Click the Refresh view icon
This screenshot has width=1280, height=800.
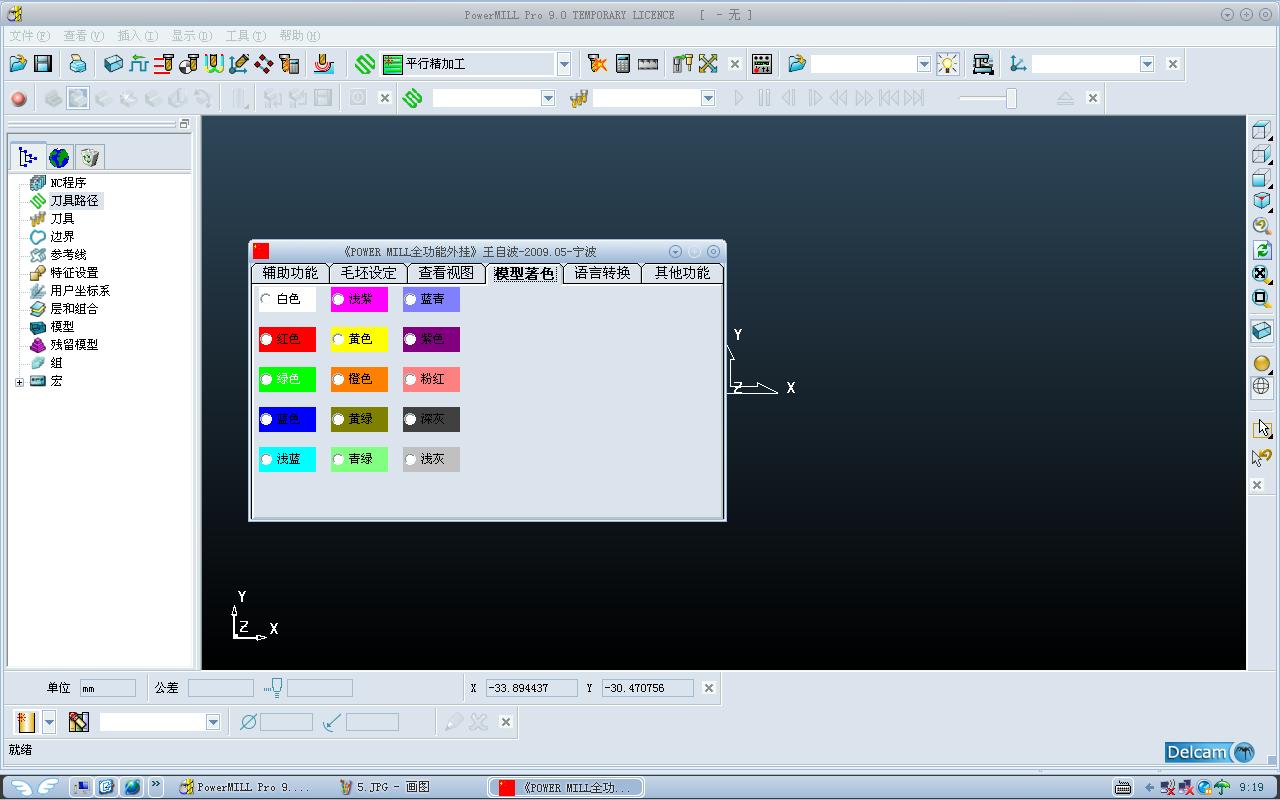point(1262,250)
